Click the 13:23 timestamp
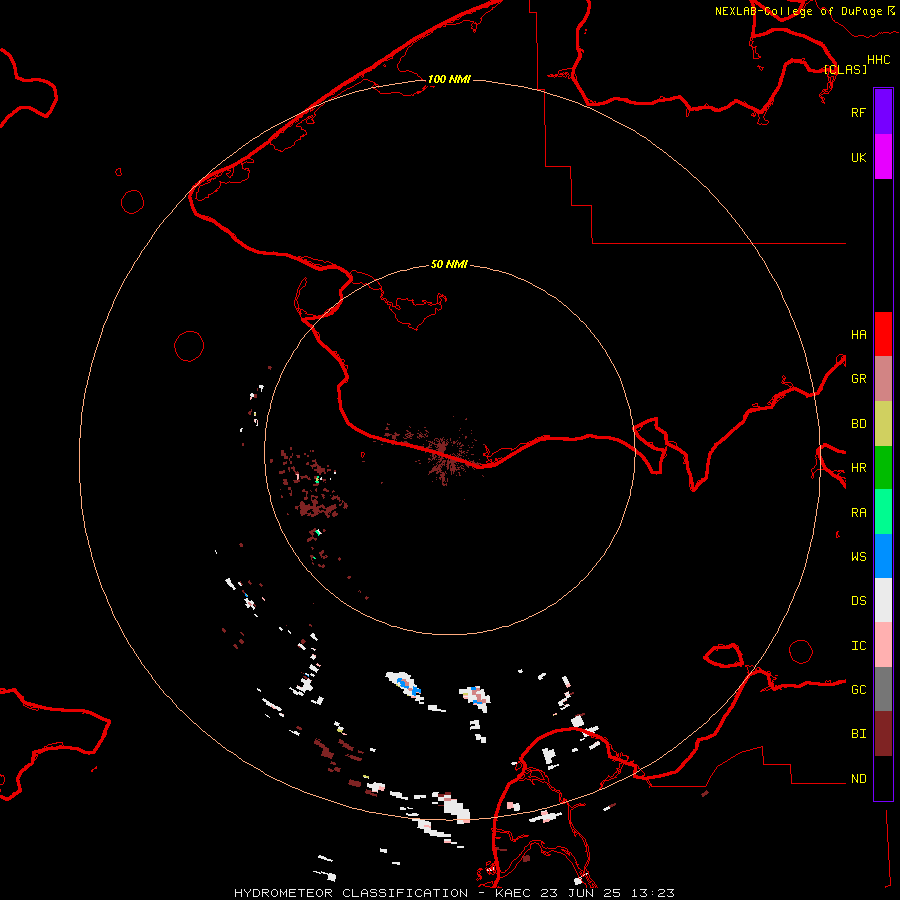 coord(652,893)
